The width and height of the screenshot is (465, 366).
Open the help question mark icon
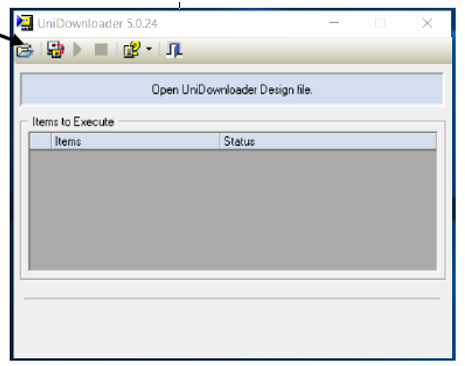[132, 49]
